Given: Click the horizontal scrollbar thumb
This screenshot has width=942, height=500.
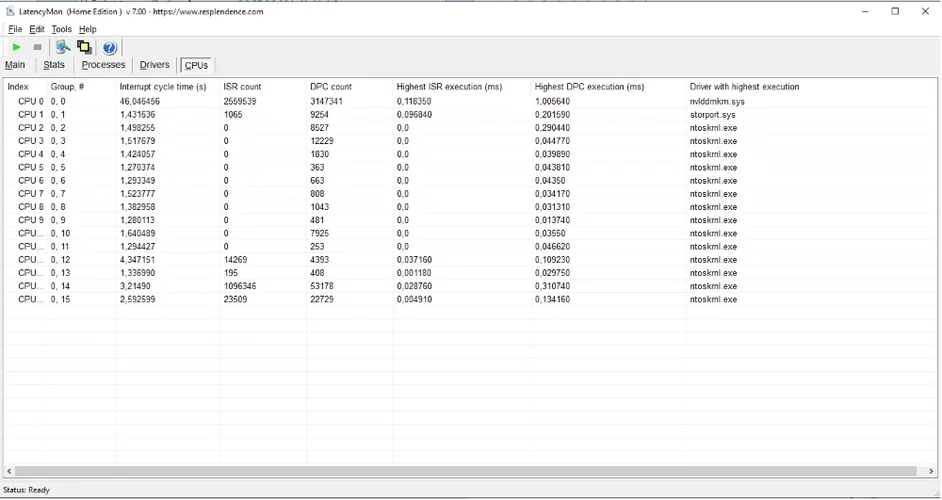Looking at the screenshot, I should click(x=466, y=472).
